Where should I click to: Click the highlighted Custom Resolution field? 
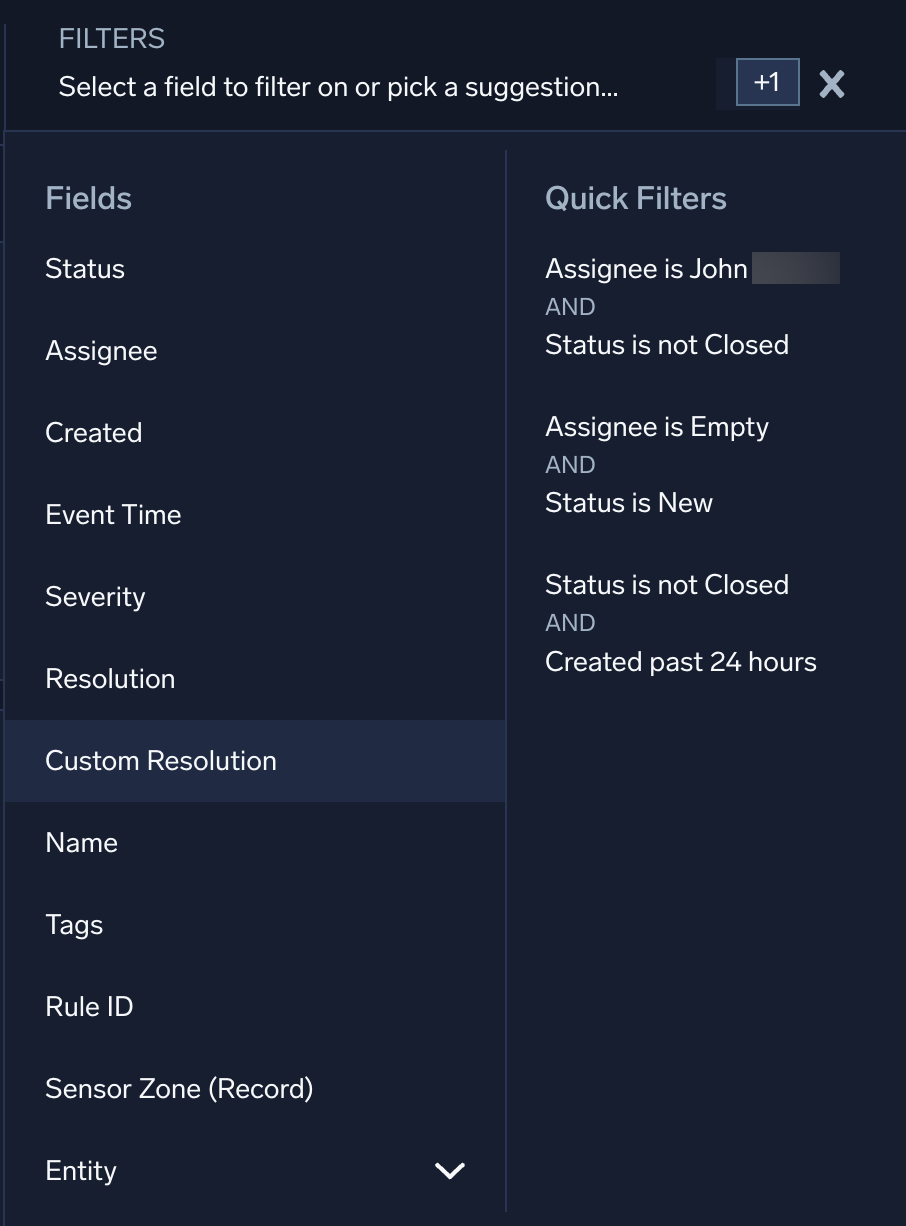pos(161,760)
